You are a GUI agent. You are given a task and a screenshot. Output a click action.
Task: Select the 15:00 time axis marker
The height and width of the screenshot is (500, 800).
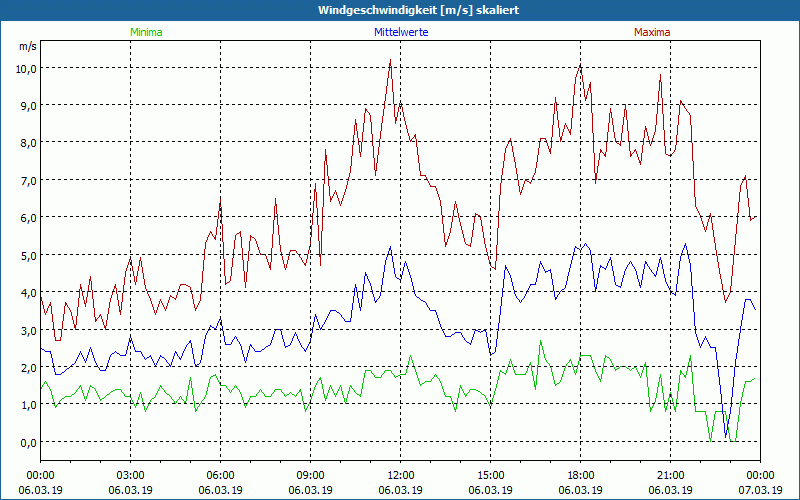click(x=491, y=475)
